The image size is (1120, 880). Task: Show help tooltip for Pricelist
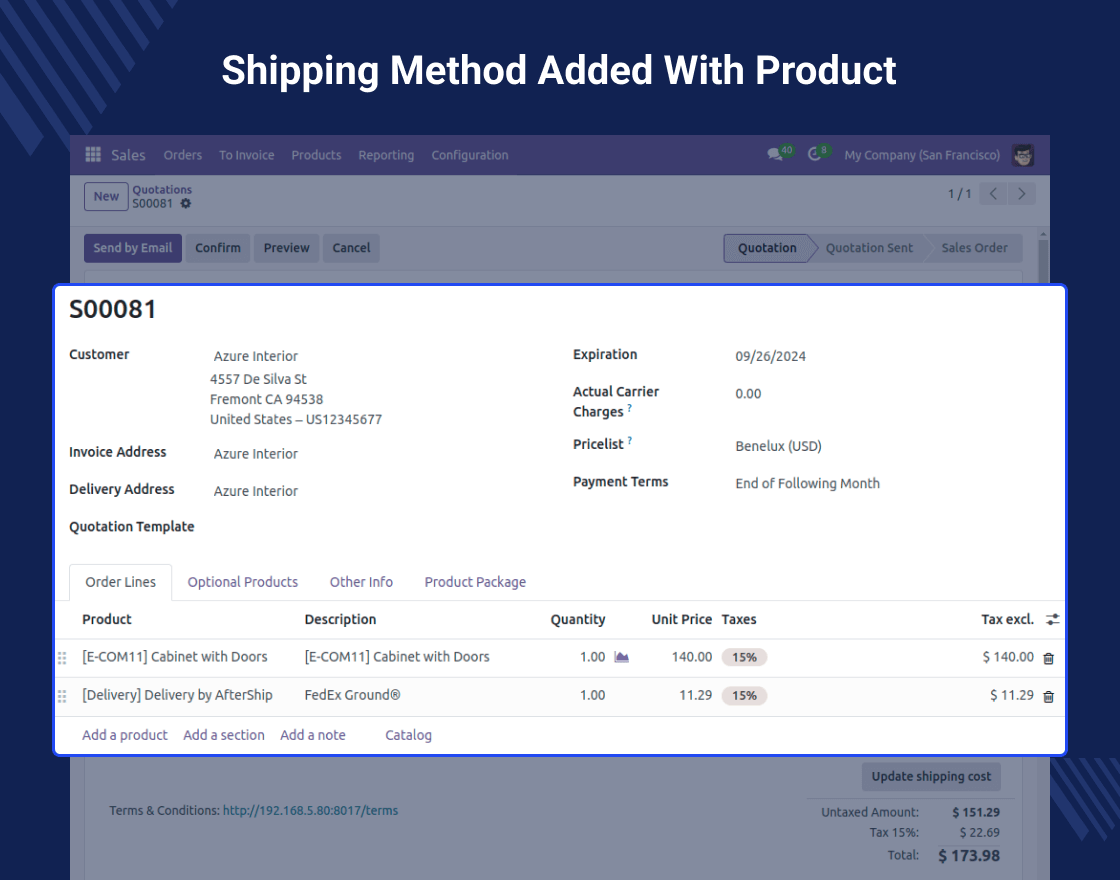[629, 440]
